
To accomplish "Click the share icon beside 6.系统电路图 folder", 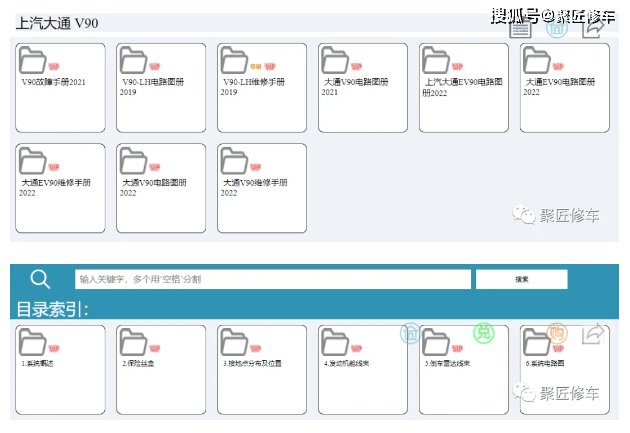I will coord(593,334).
